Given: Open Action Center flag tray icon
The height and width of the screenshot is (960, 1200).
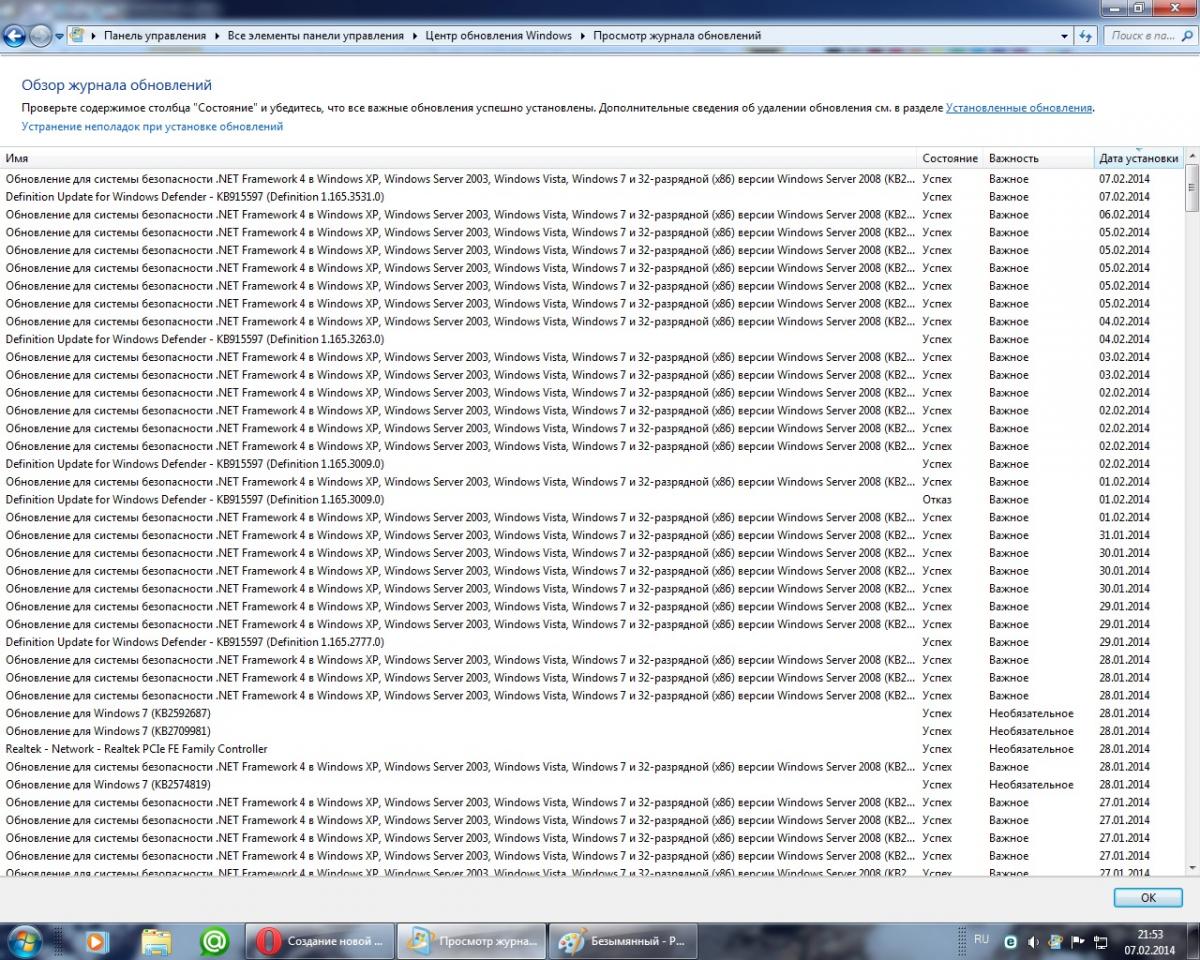Looking at the screenshot, I should click(1078, 942).
